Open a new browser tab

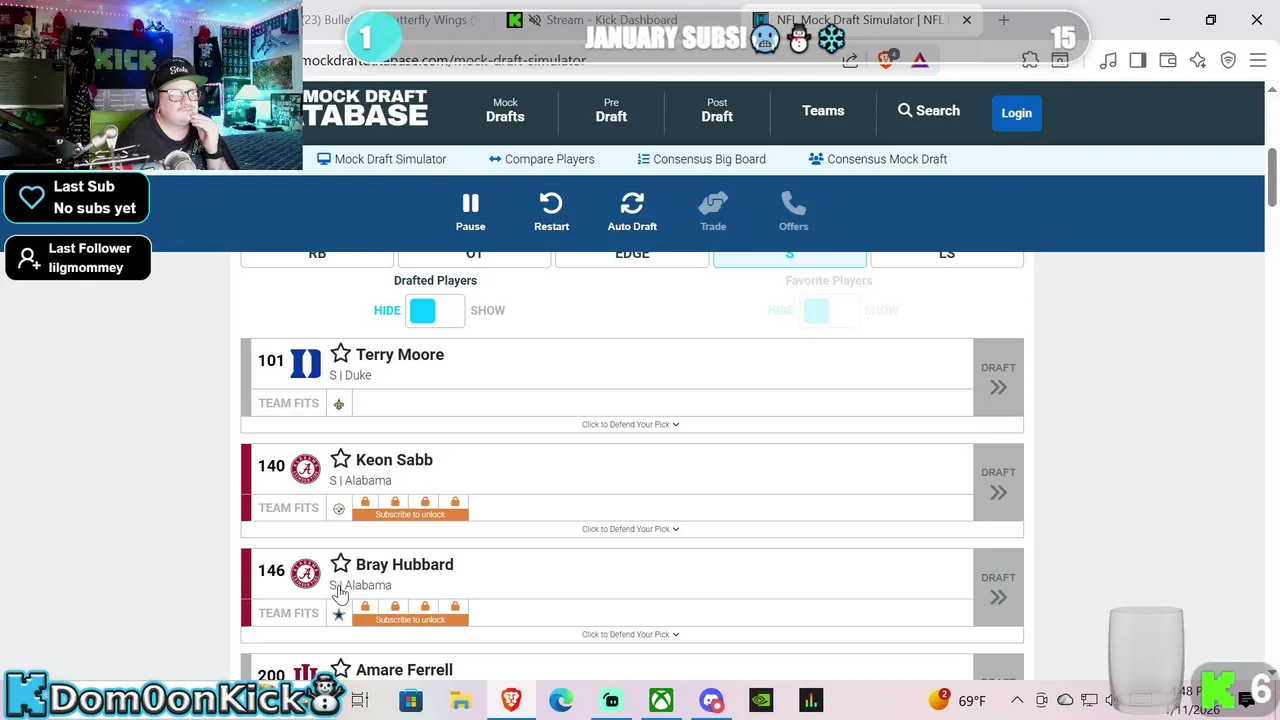(1003, 20)
